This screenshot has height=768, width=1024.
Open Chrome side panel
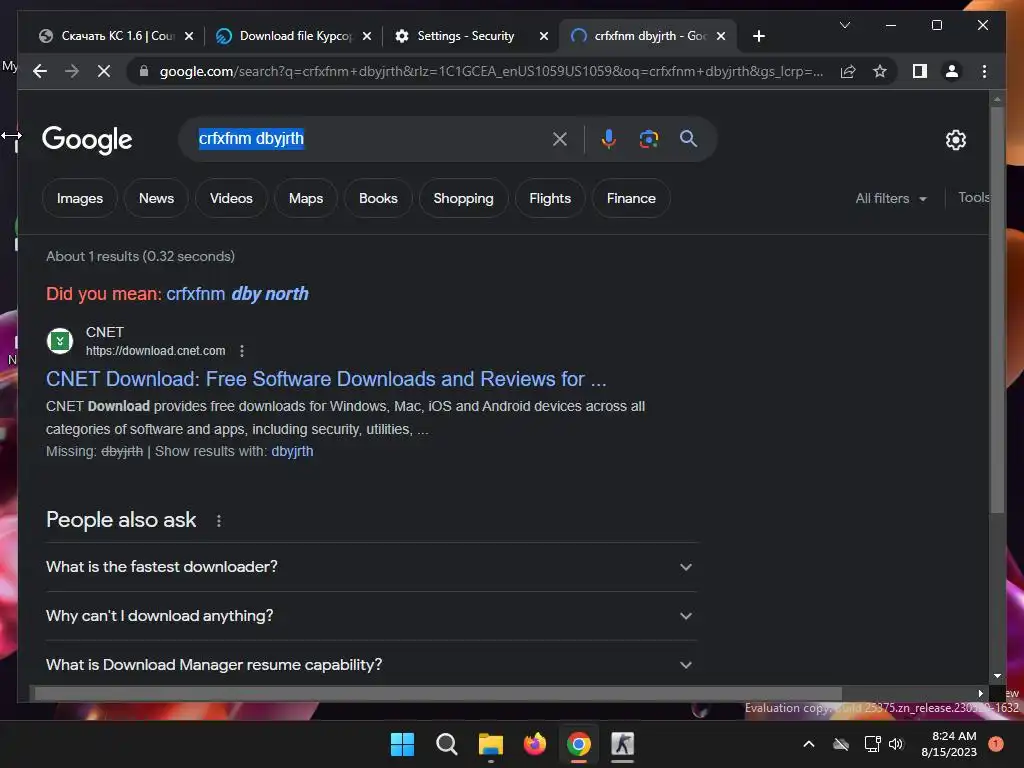pos(920,71)
